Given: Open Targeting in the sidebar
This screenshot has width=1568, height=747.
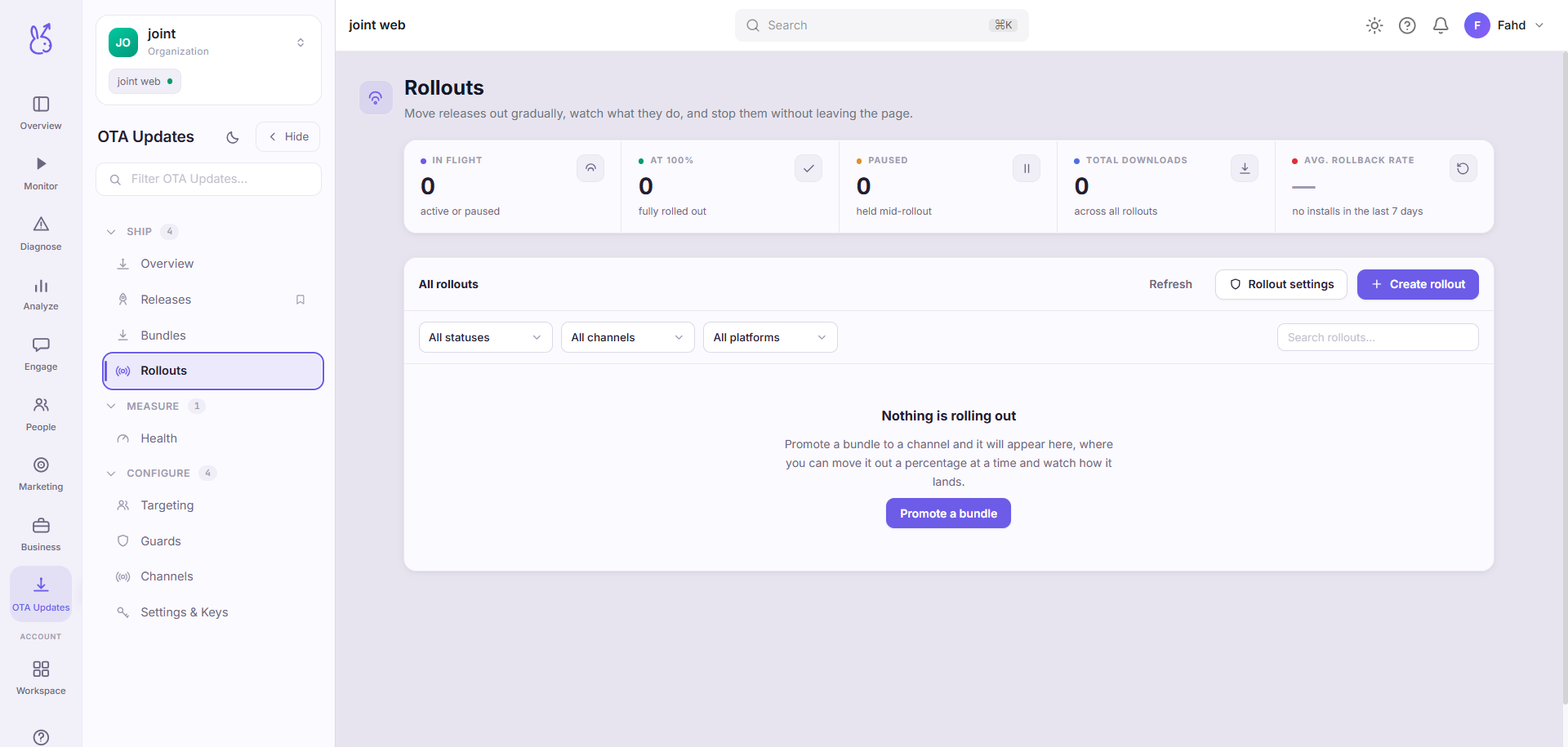Looking at the screenshot, I should point(212,505).
